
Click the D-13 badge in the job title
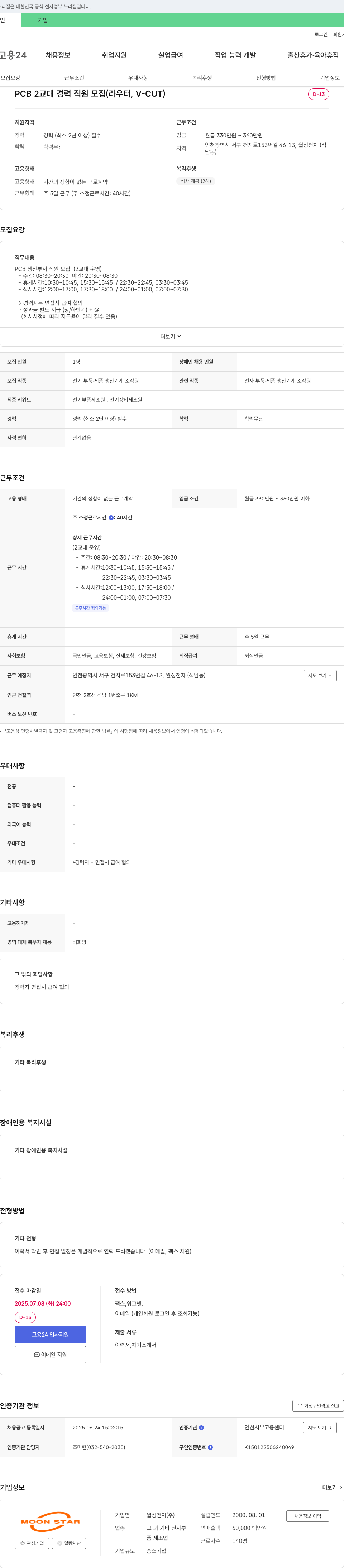point(319,95)
